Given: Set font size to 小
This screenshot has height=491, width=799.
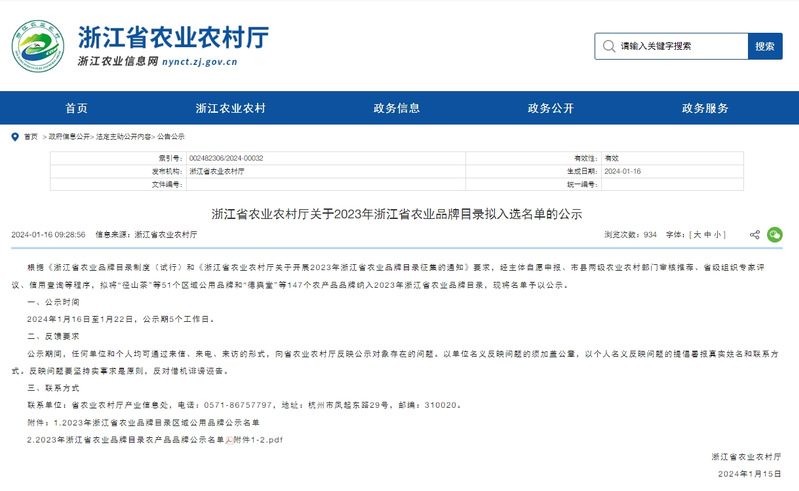Looking at the screenshot, I should [717, 235].
